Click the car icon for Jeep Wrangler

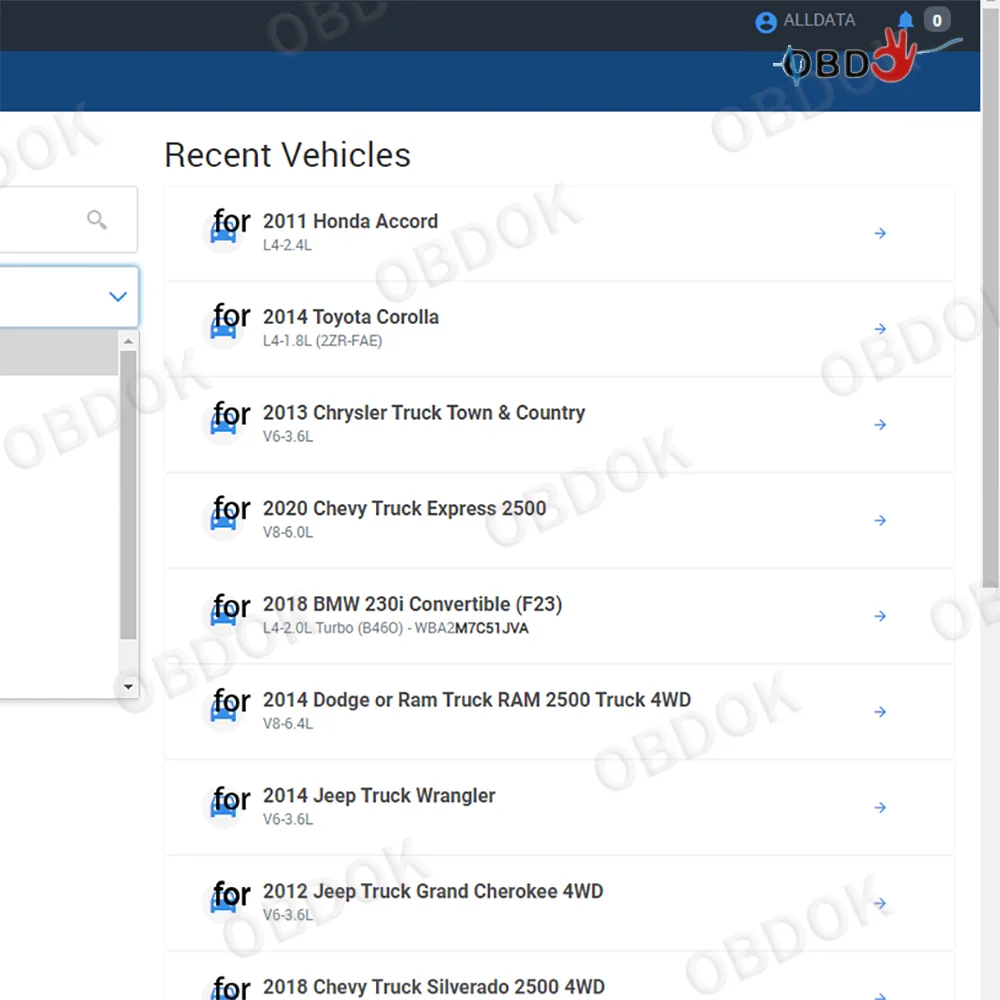[224, 808]
